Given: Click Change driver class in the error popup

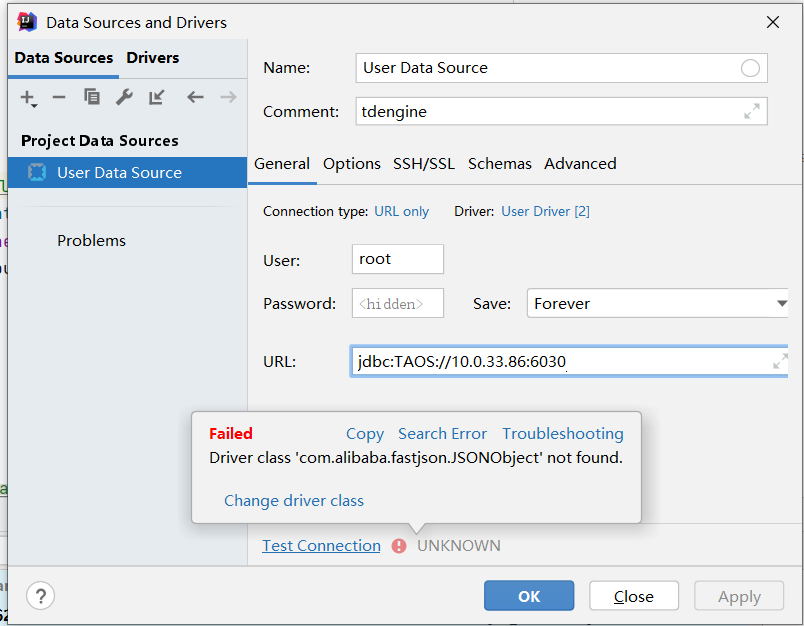Looking at the screenshot, I should tap(293, 500).
